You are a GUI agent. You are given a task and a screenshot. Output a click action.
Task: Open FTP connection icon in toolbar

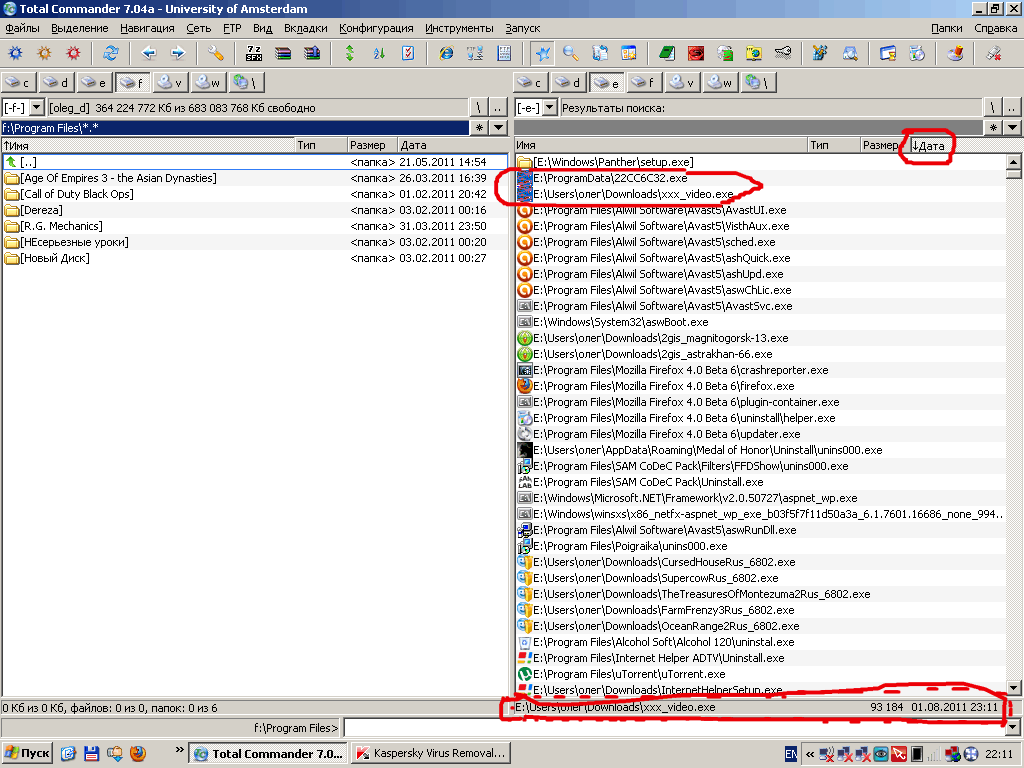point(475,53)
